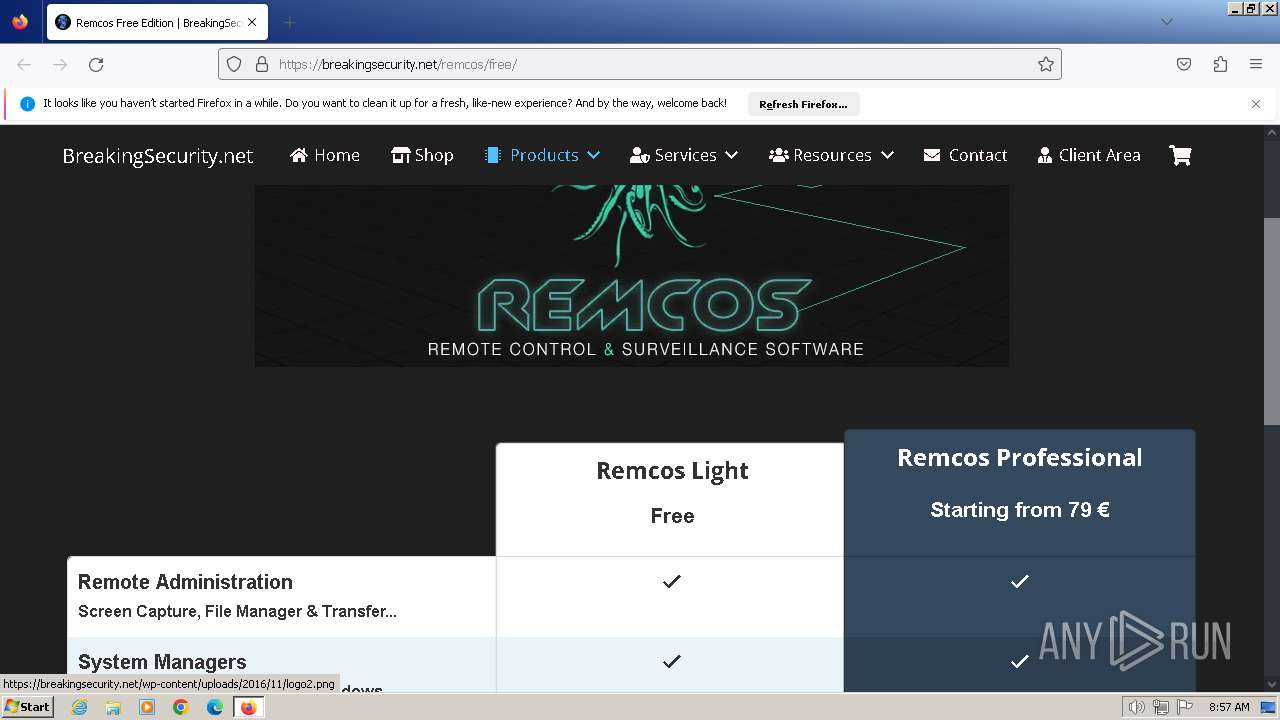Open the List all tabs dropdown arrow
Image resolution: width=1280 pixels, height=720 pixels.
[1166, 22]
